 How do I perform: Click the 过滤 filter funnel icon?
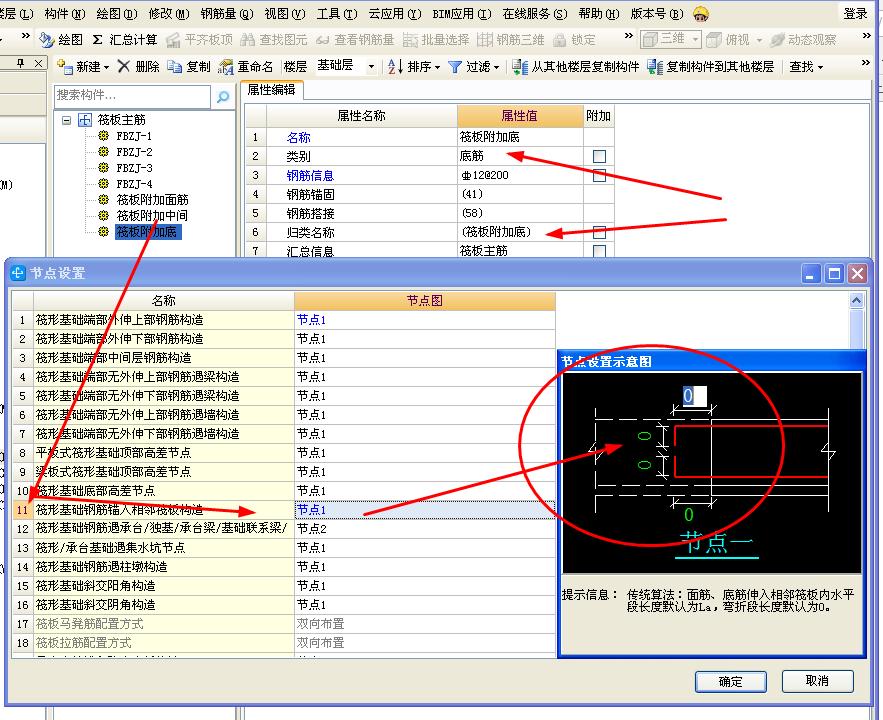coord(455,66)
